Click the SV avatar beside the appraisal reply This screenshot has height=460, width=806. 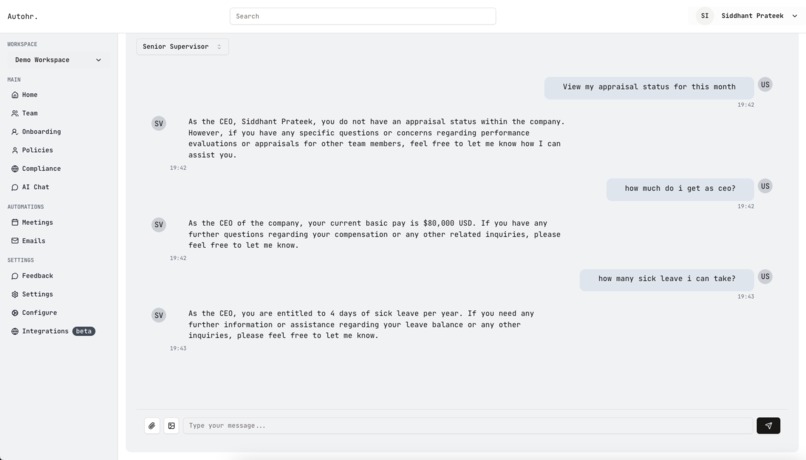point(159,123)
